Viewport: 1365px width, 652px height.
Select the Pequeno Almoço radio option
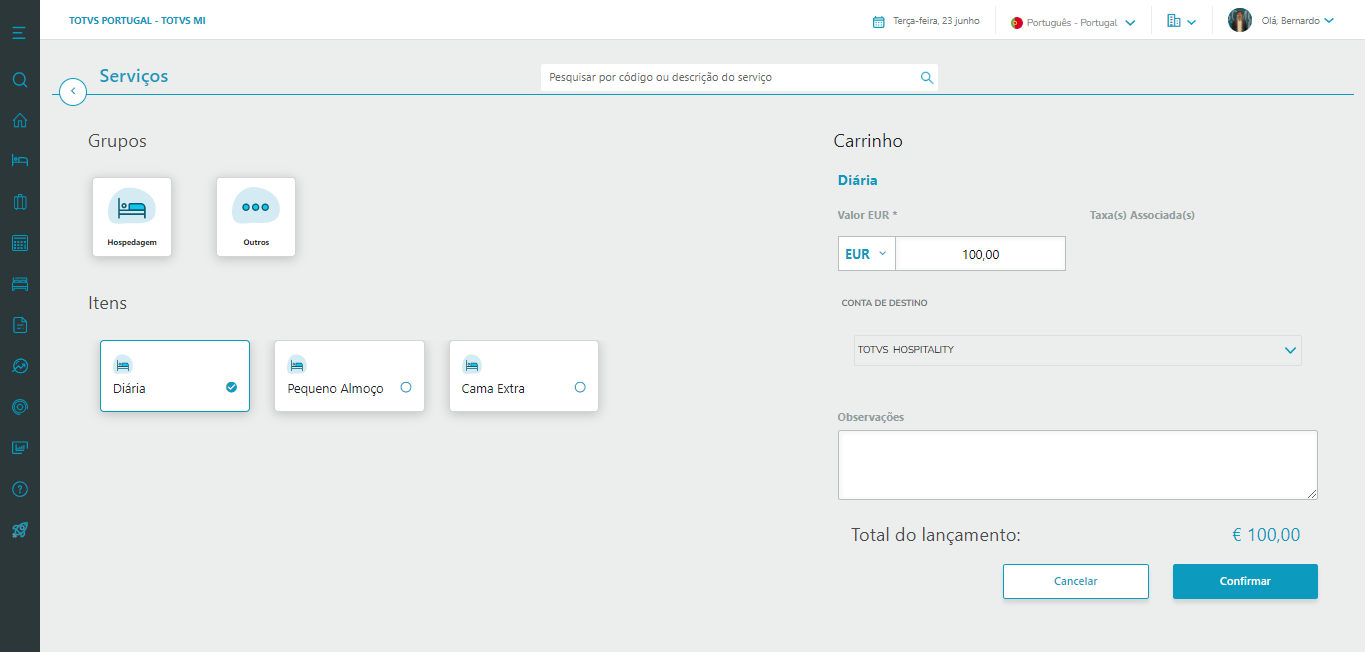coord(406,387)
